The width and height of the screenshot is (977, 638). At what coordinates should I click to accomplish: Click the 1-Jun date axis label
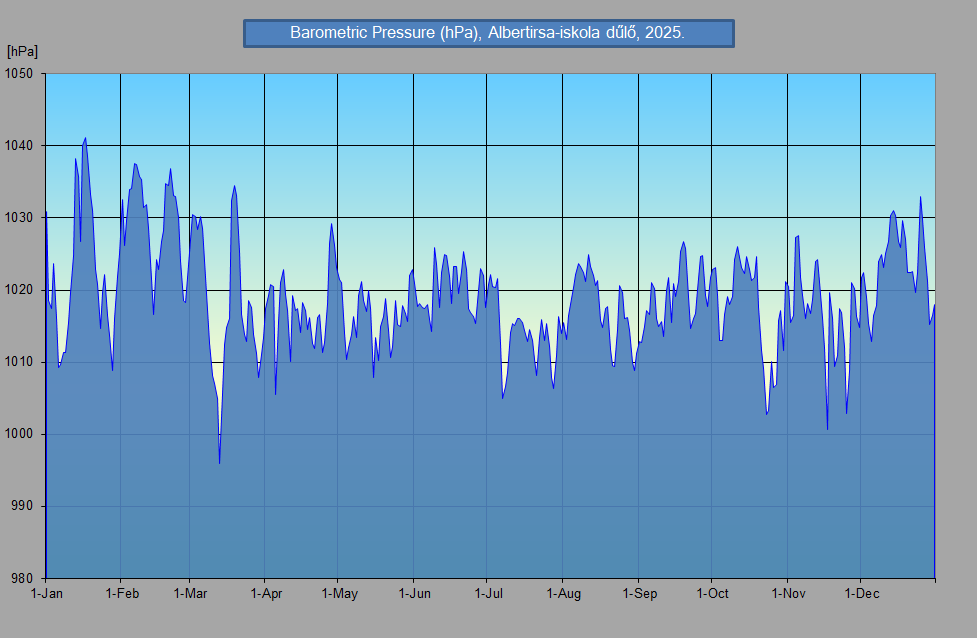[414, 594]
